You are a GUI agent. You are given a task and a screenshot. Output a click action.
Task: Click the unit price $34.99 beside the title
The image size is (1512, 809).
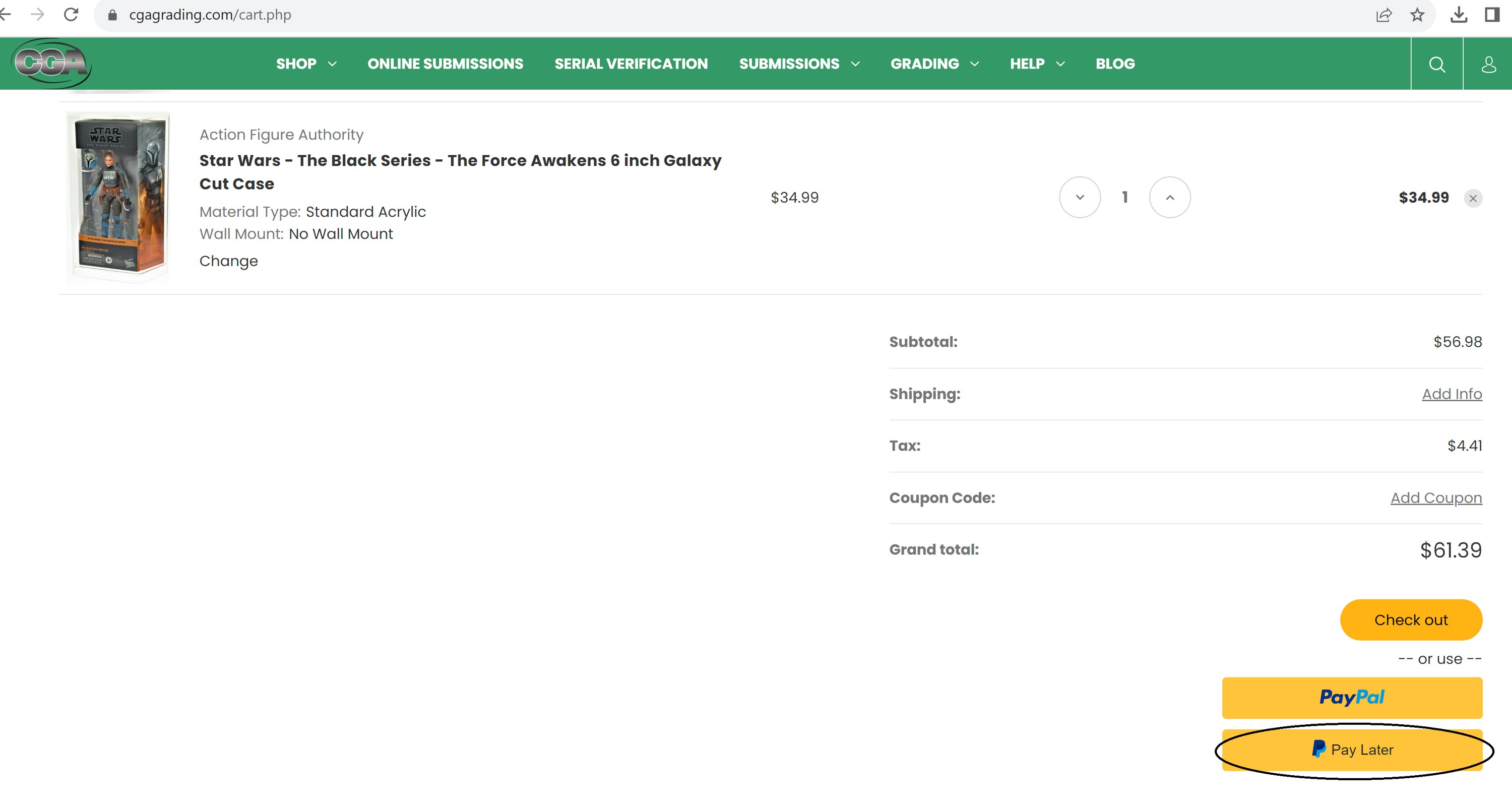794,197
